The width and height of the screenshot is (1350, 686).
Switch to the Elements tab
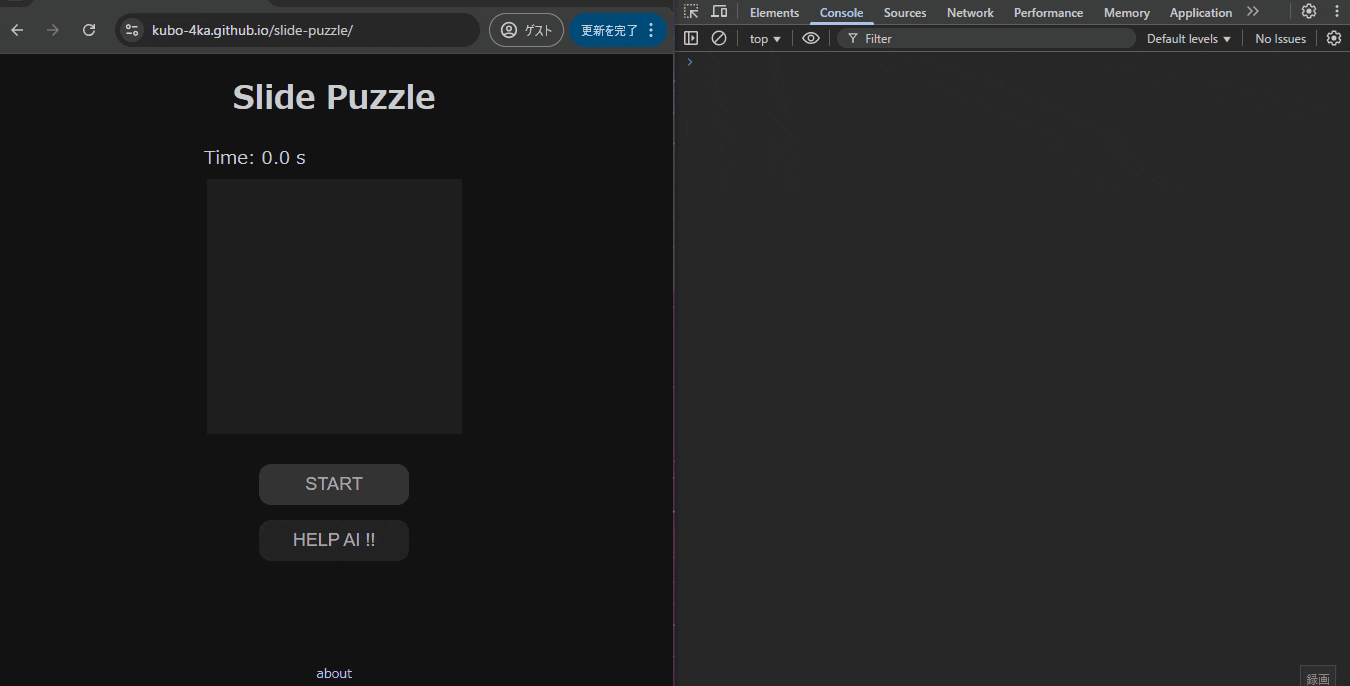773,12
